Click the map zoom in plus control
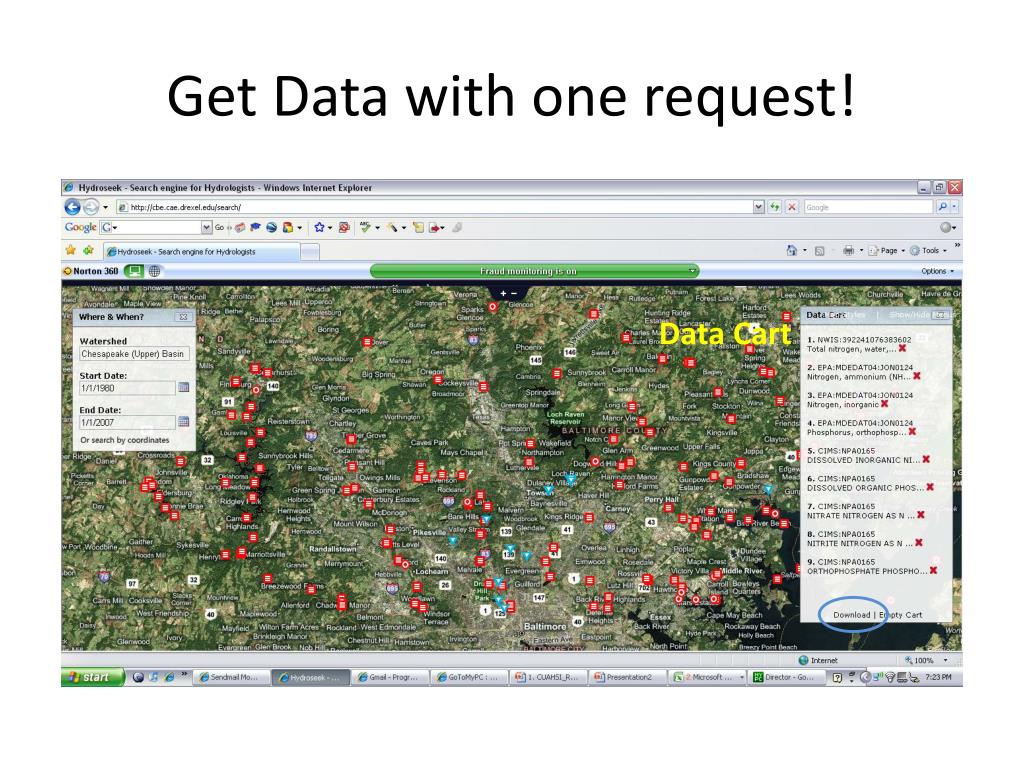Screen dimensions: 1024x768 [503, 294]
